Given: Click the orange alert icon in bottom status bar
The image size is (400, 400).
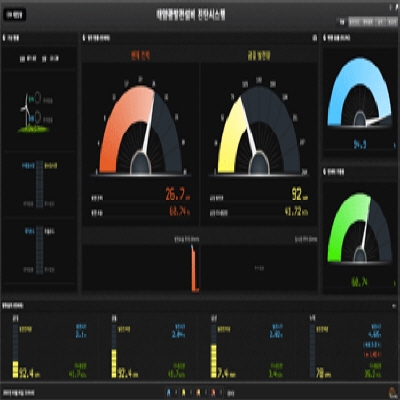Looking at the screenshot, I should [198, 393].
